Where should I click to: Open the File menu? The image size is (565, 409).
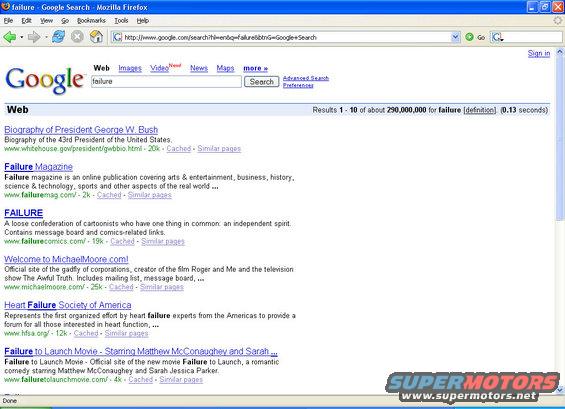point(8,21)
